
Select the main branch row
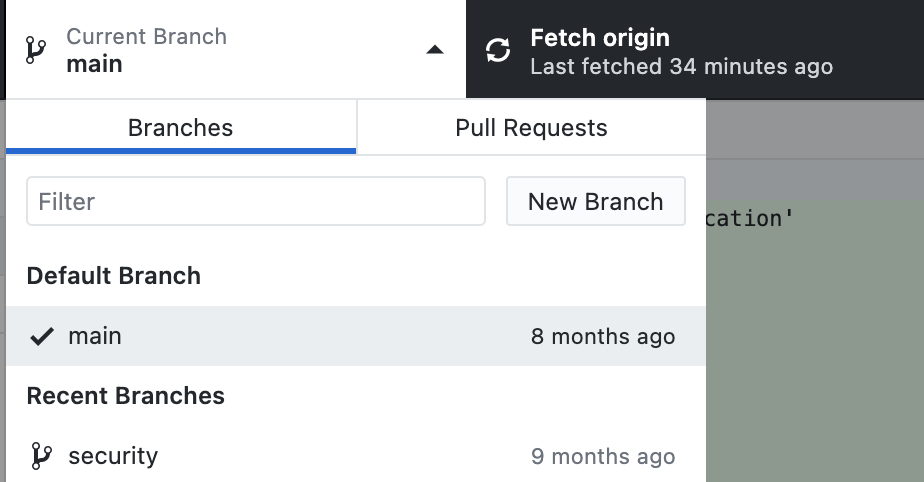pyautogui.click(x=356, y=336)
